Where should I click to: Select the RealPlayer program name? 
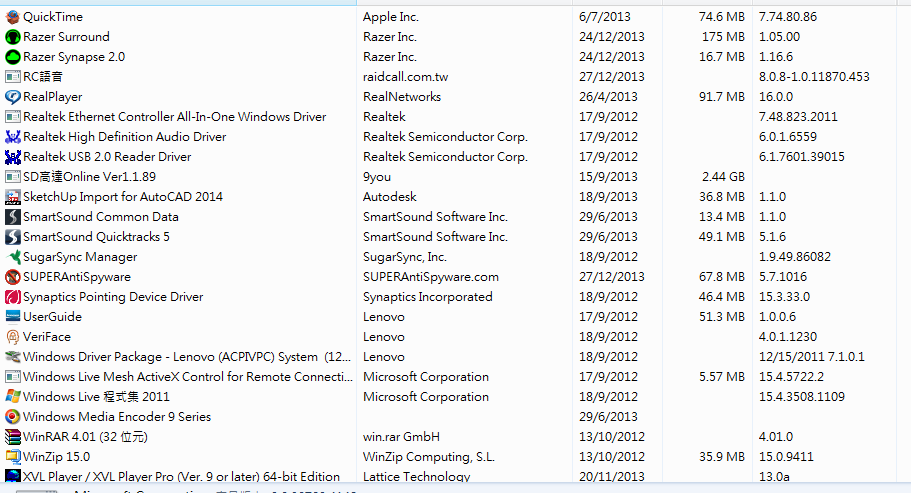coord(53,97)
